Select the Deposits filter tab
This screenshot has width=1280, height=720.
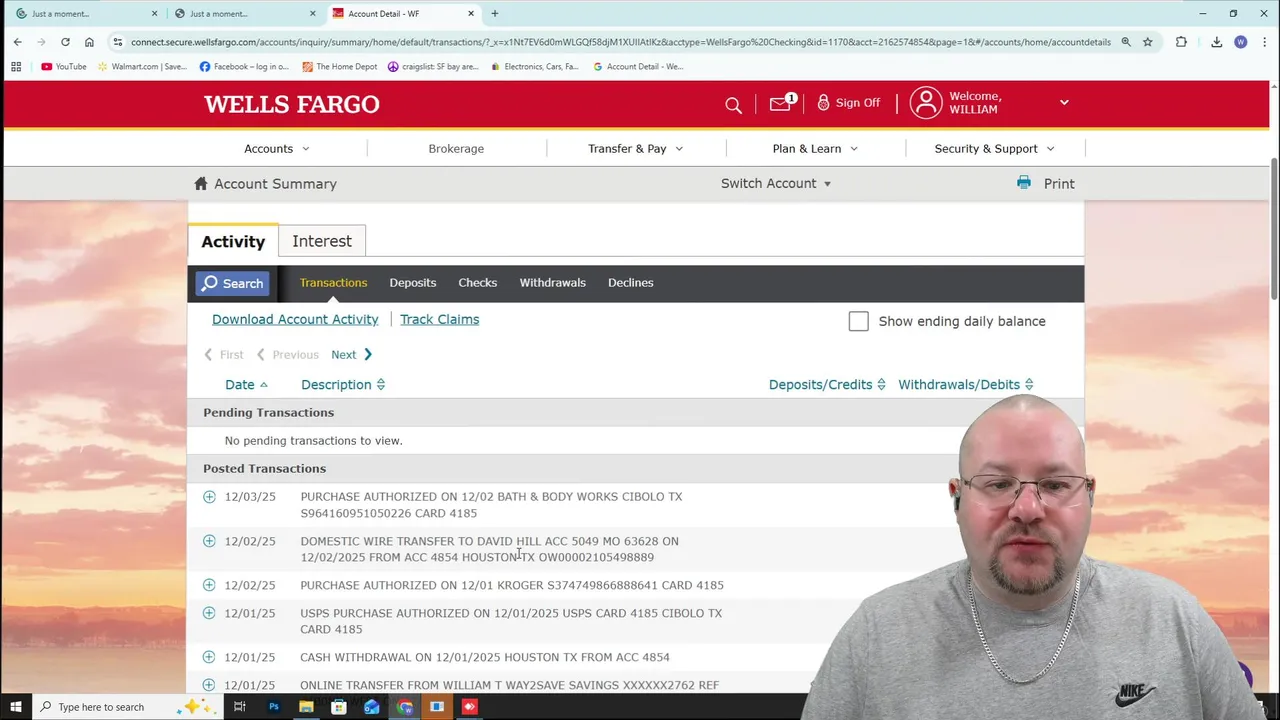pyautogui.click(x=413, y=283)
